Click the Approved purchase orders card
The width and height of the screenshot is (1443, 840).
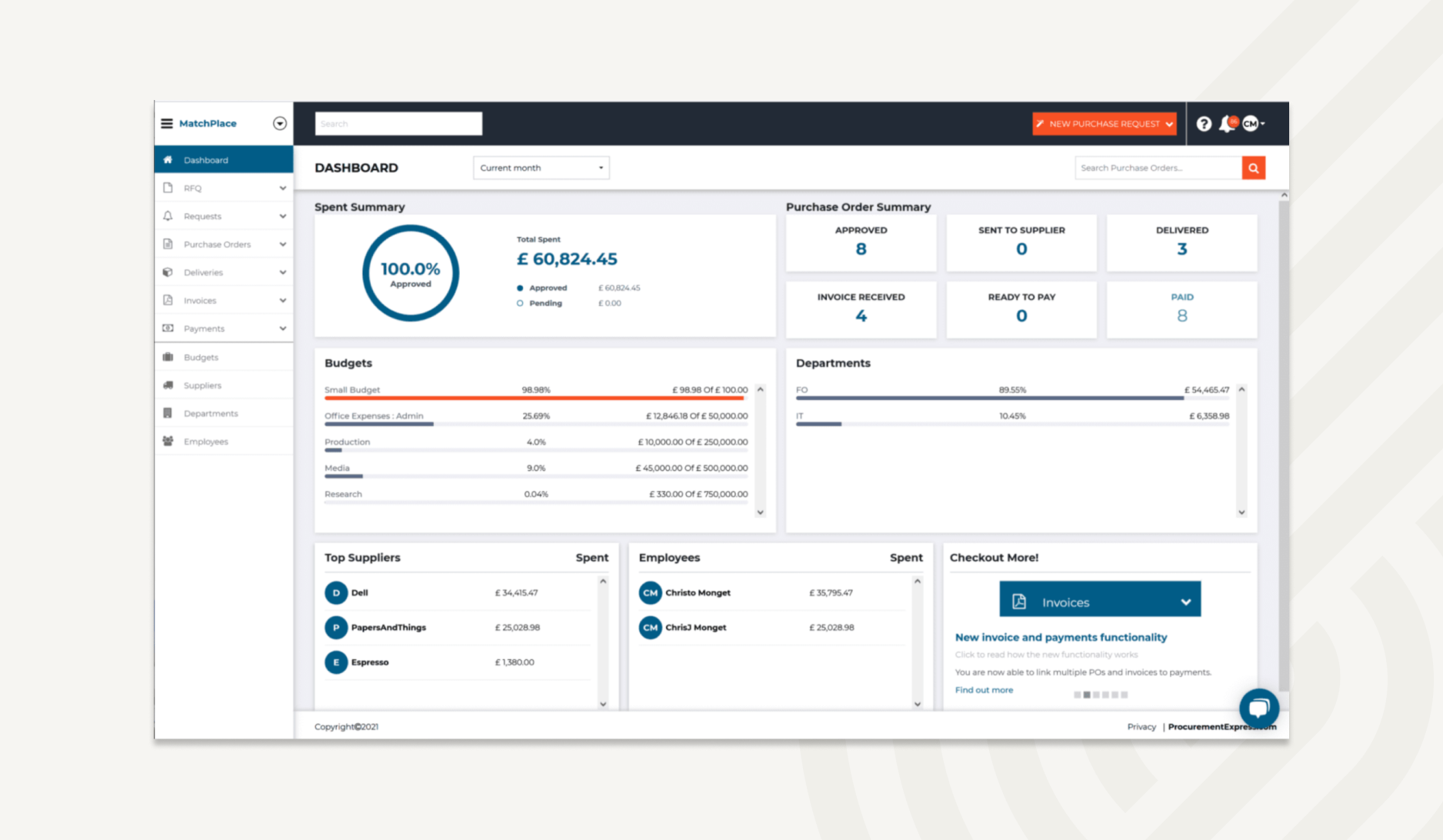tap(861, 243)
